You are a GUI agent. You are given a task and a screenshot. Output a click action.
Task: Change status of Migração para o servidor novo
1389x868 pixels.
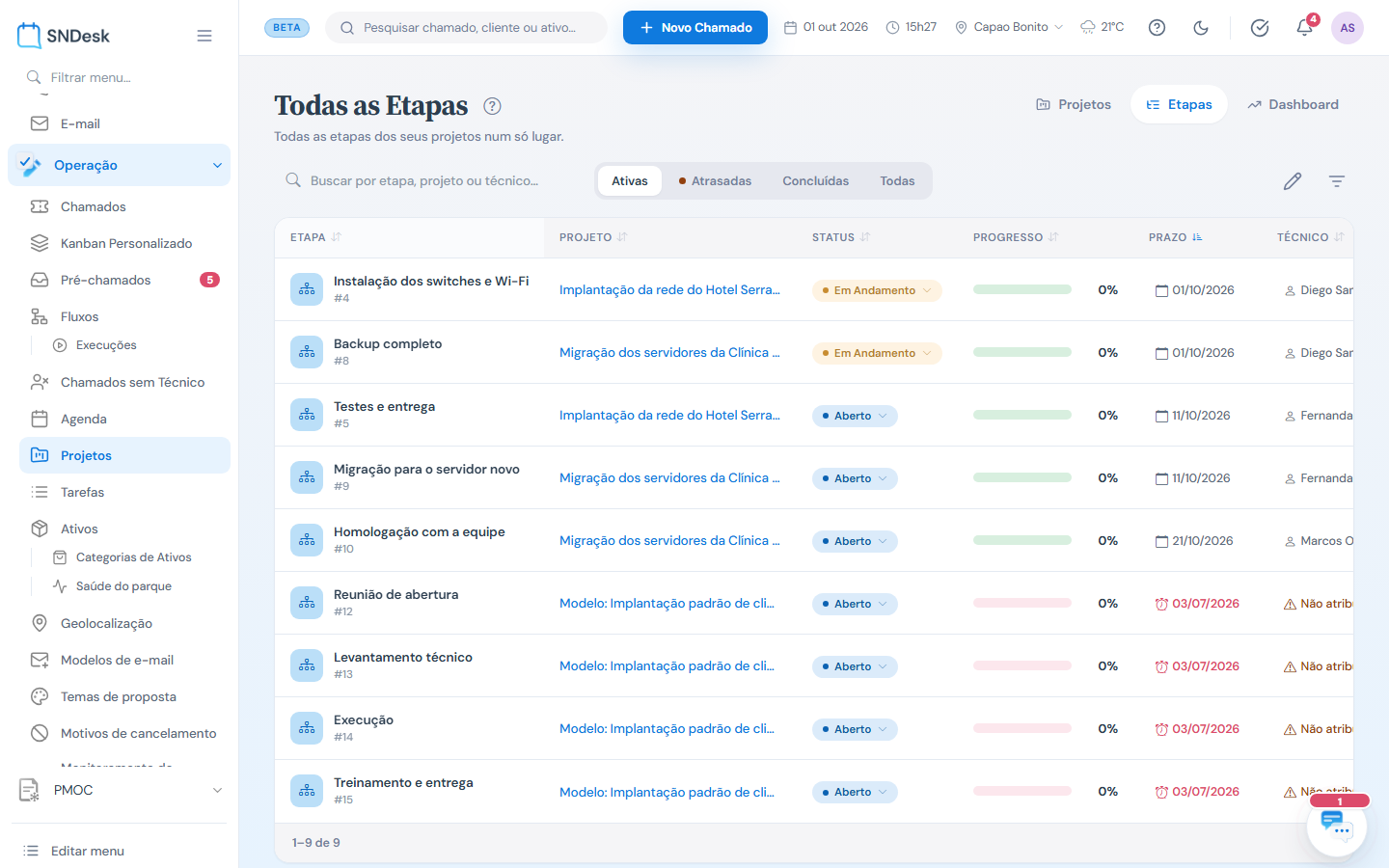pos(855,478)
